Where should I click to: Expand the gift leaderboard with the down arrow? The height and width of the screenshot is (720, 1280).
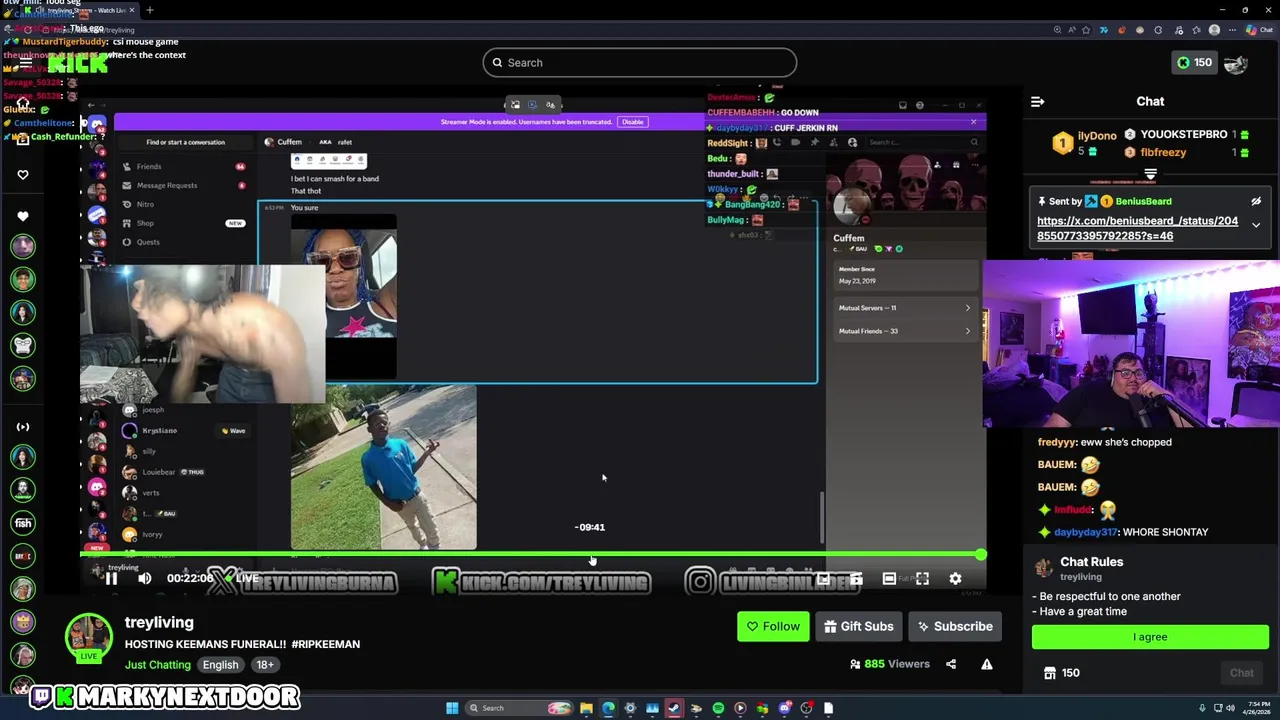click(x=1150, y=175)
